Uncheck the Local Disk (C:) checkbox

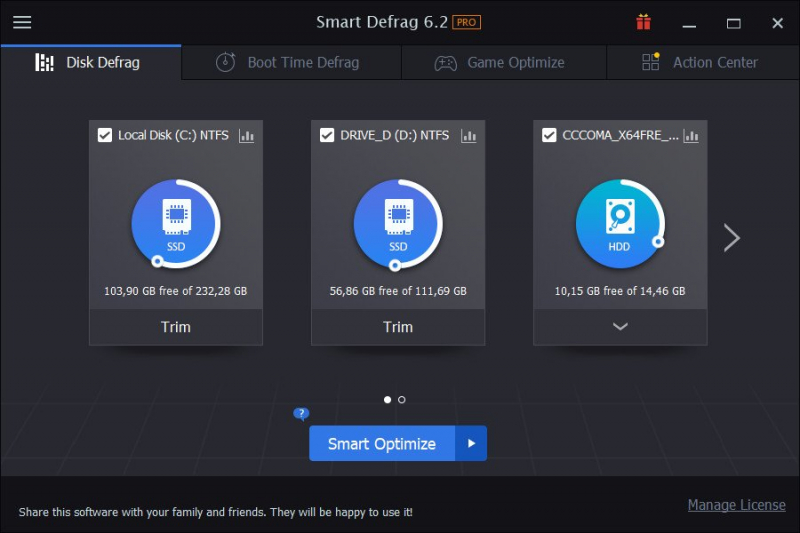point(105,135)
